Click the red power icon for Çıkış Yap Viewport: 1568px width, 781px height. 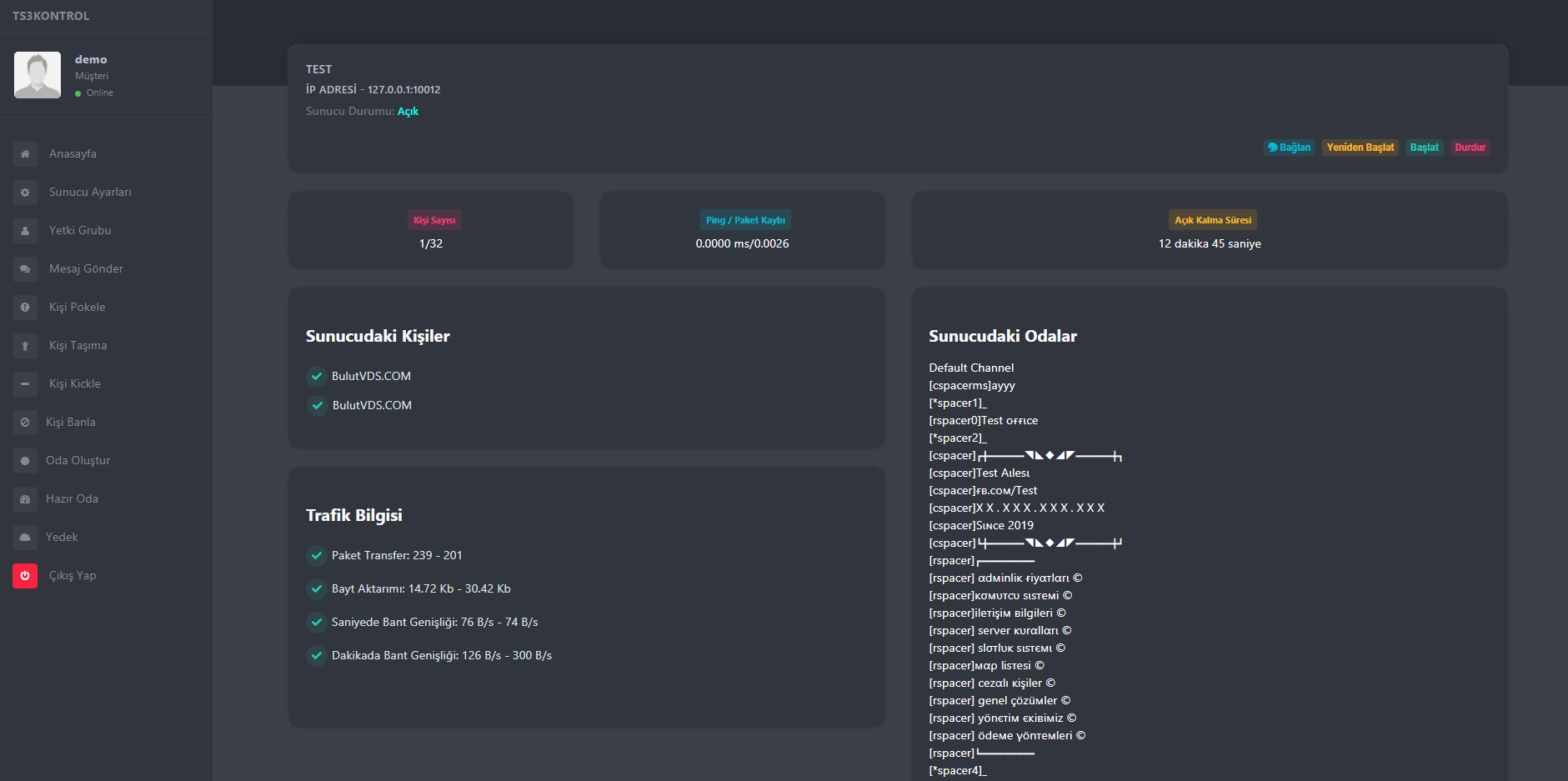(x=25, y=576)
